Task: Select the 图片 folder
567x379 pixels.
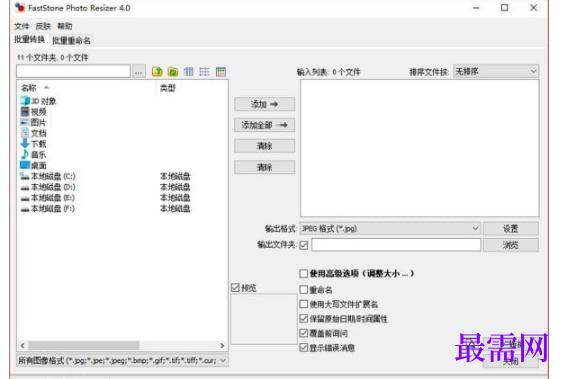Action: (33, 123)
